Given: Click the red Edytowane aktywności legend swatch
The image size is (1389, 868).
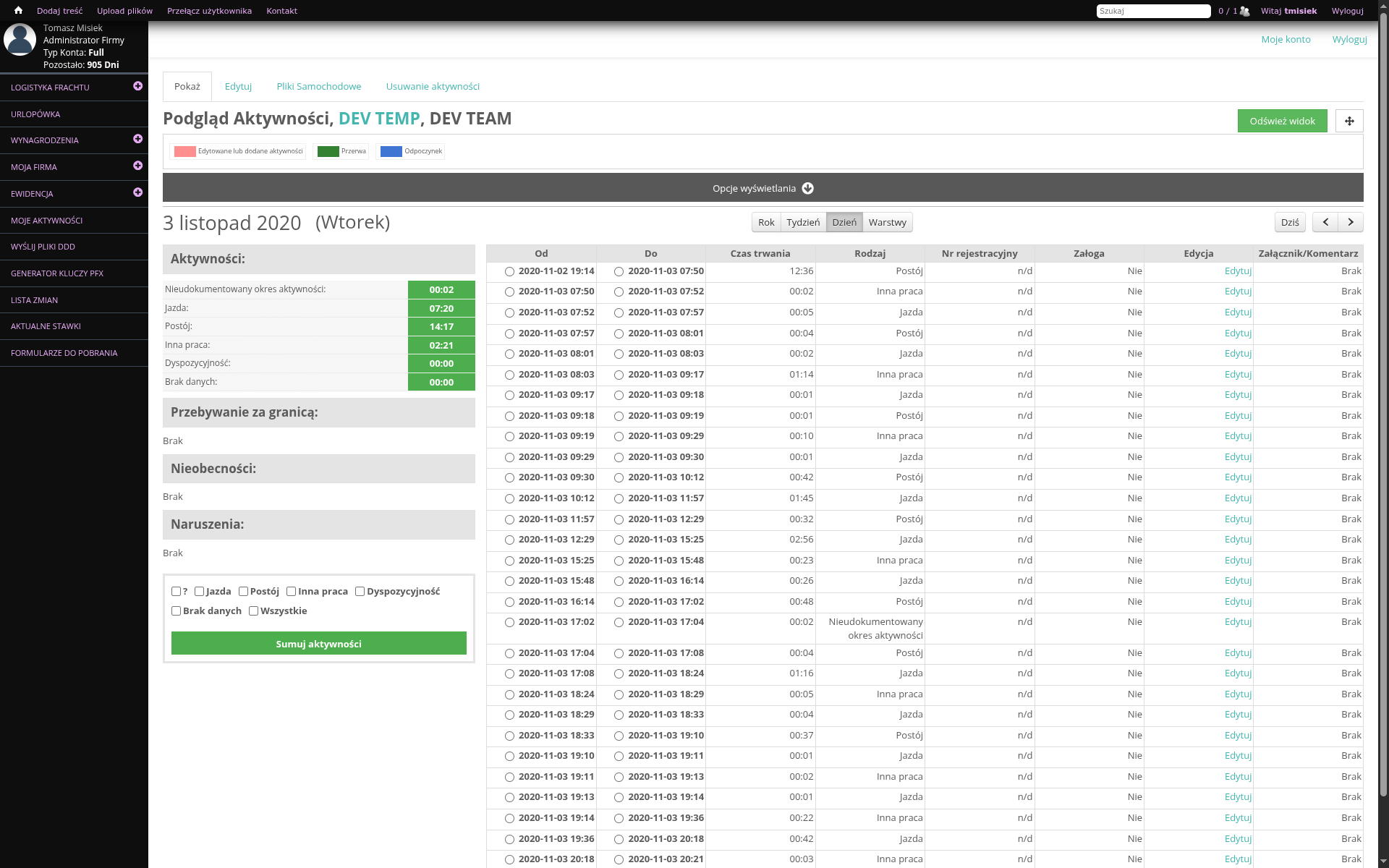Looking at the screenshot, I should click(184, 151).
